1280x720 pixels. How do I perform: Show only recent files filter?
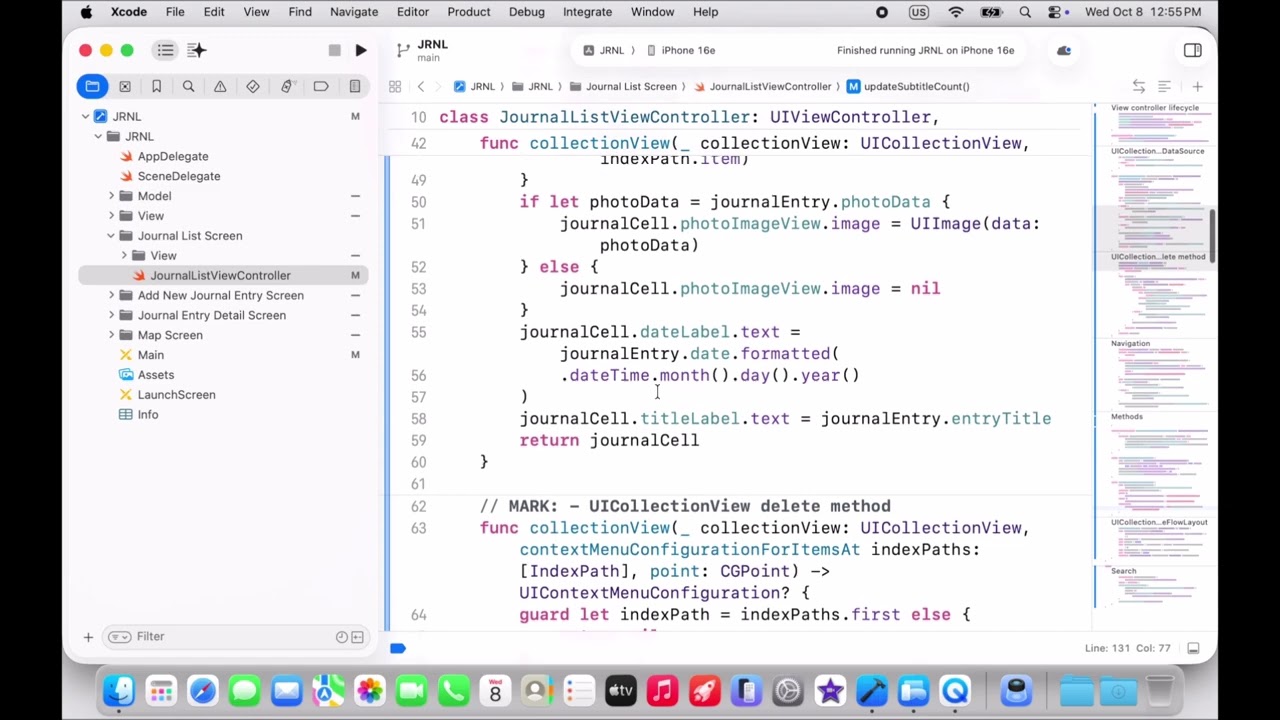click(x=342, y=636)
